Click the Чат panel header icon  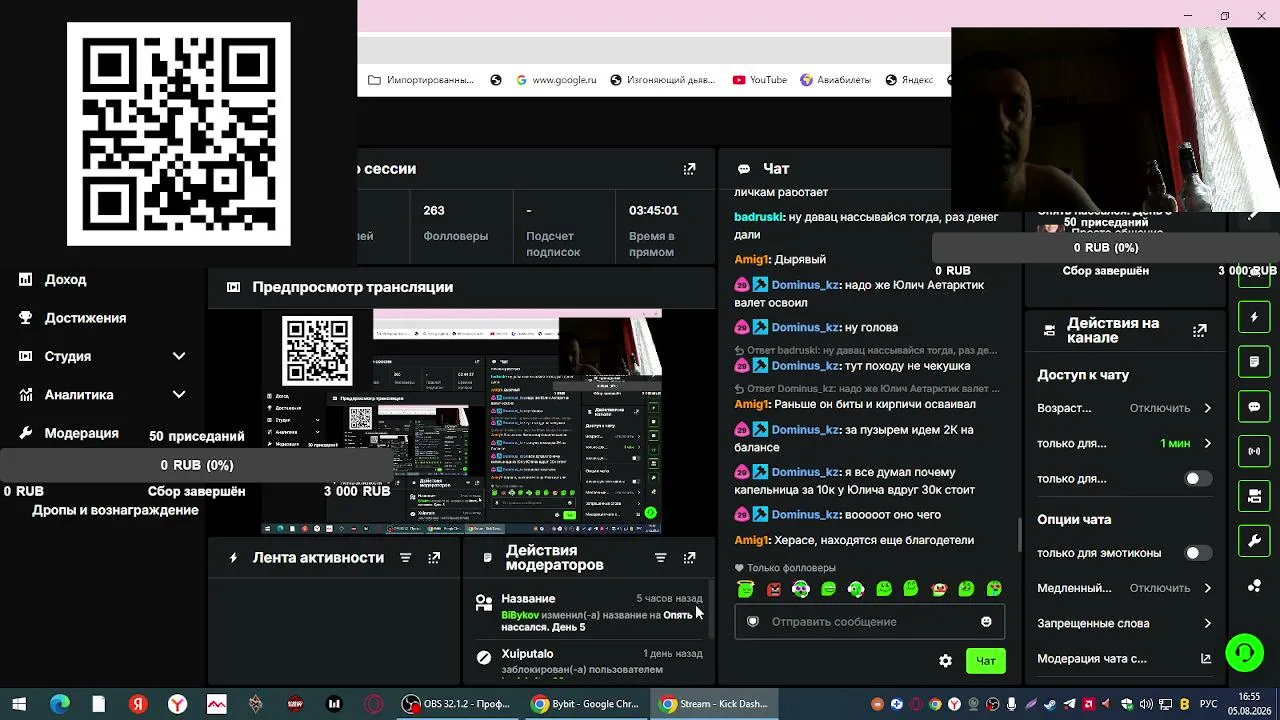click(744, 169)
